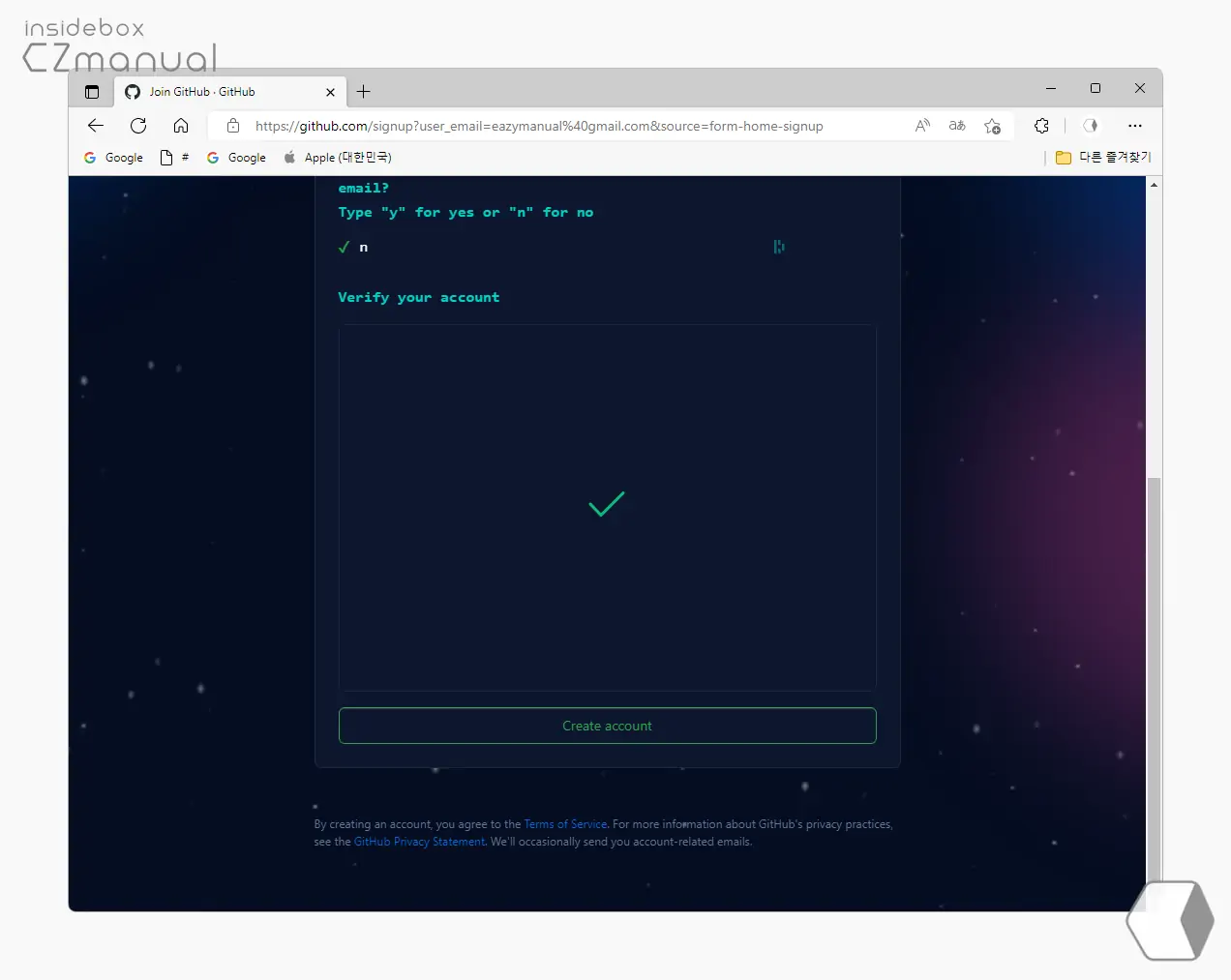This screenshot has height=980, width=1231.
Task: Open the tab actions menu icon
Action: (x=92, y=92)
